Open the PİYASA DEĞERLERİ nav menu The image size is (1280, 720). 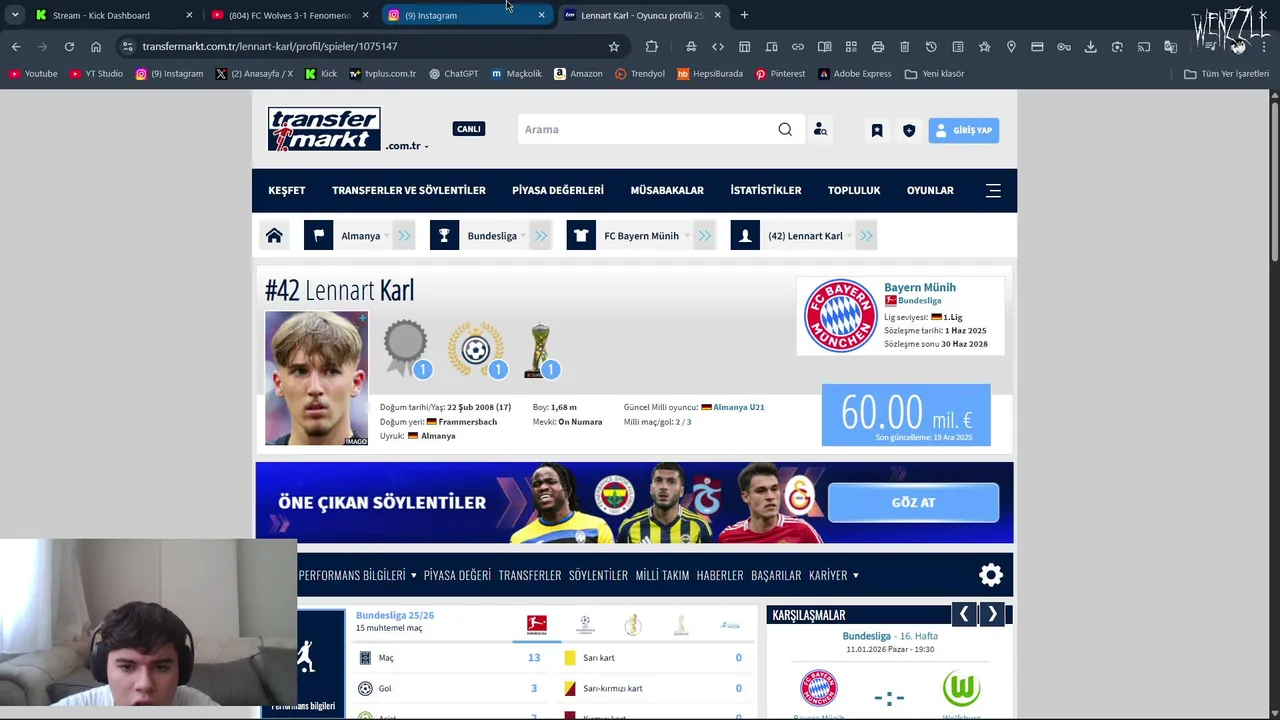558,190
